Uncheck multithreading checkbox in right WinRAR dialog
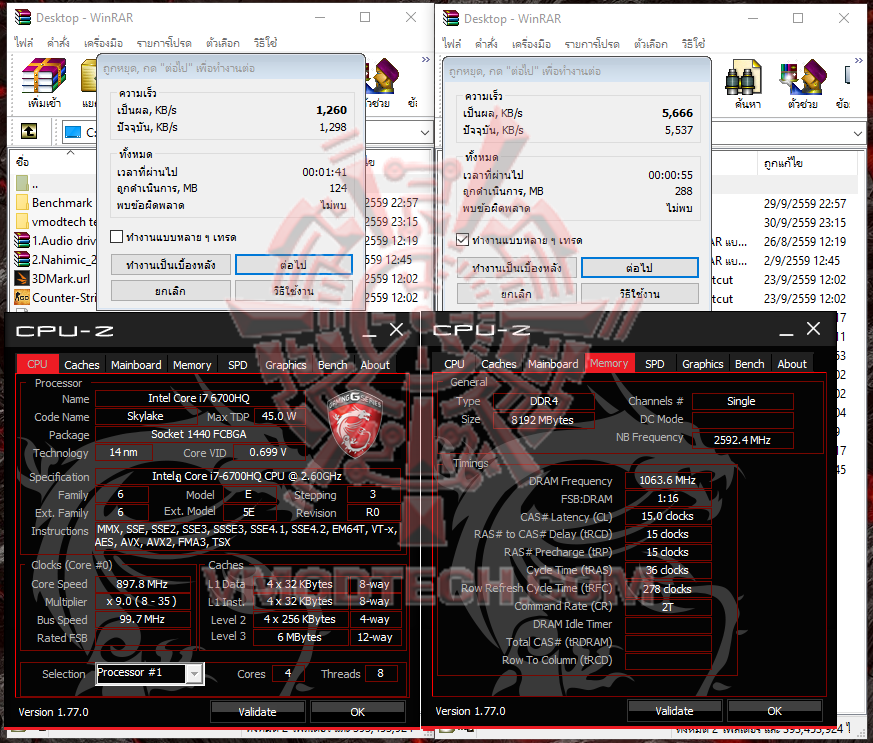Image resolution: width=873 pixels, height=743 pixels. (x=462, y=240)
